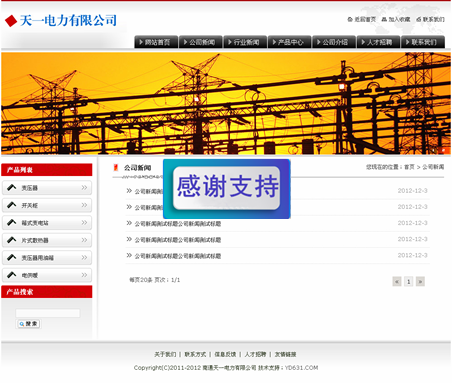Viewport: 452px width, 383px height.
Task: Click the black arrow icon beside 变压器用油箱
Action: [12, 257]
